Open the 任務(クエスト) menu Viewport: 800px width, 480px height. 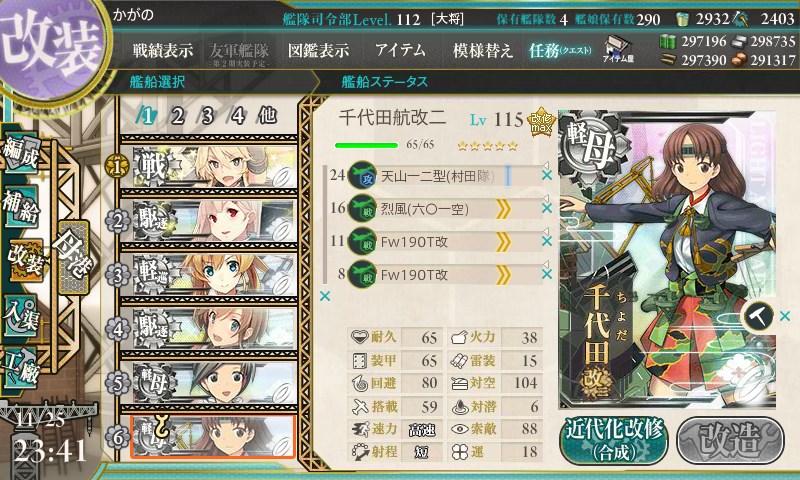tap(560, 50)
